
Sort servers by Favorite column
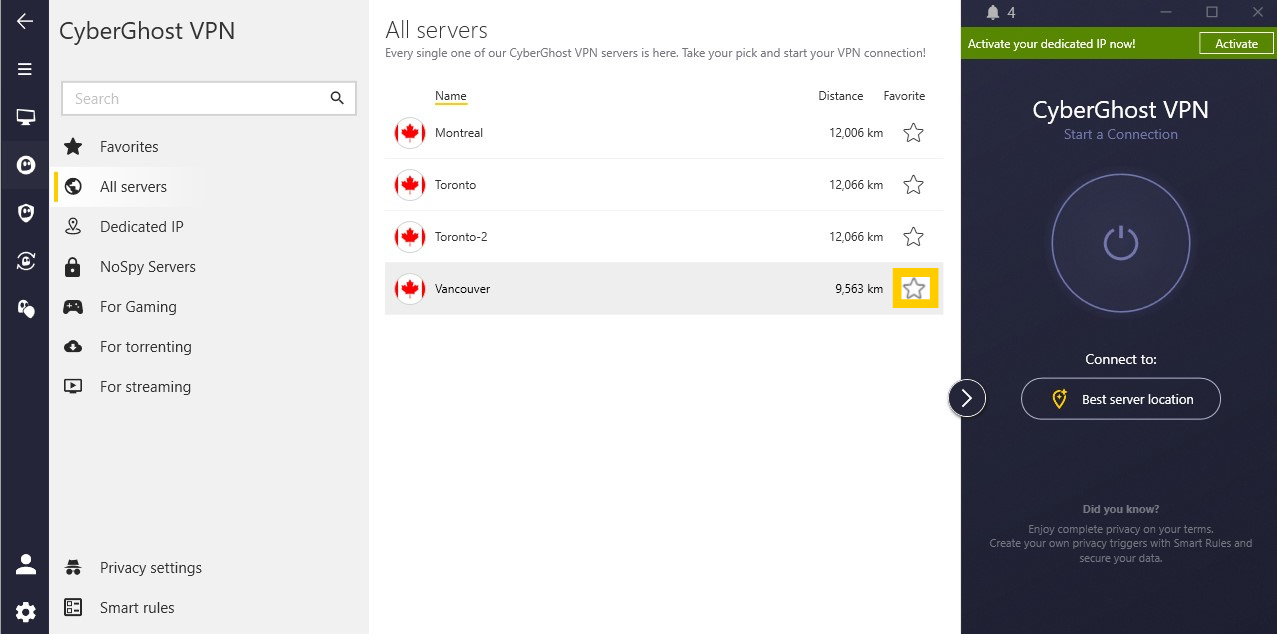point(904,96)
